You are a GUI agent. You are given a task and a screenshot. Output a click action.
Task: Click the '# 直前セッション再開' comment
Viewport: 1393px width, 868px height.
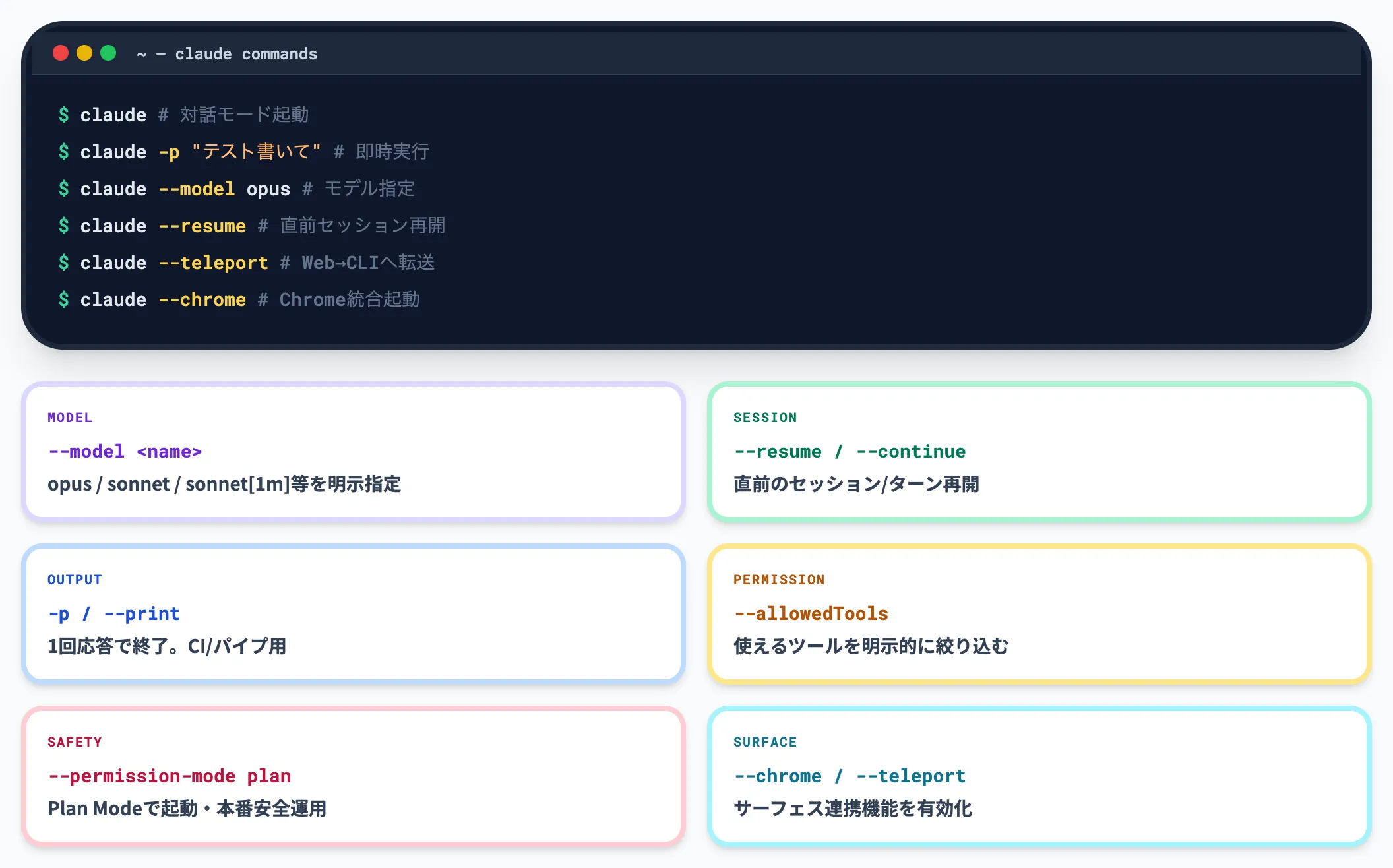pos(352,226)
